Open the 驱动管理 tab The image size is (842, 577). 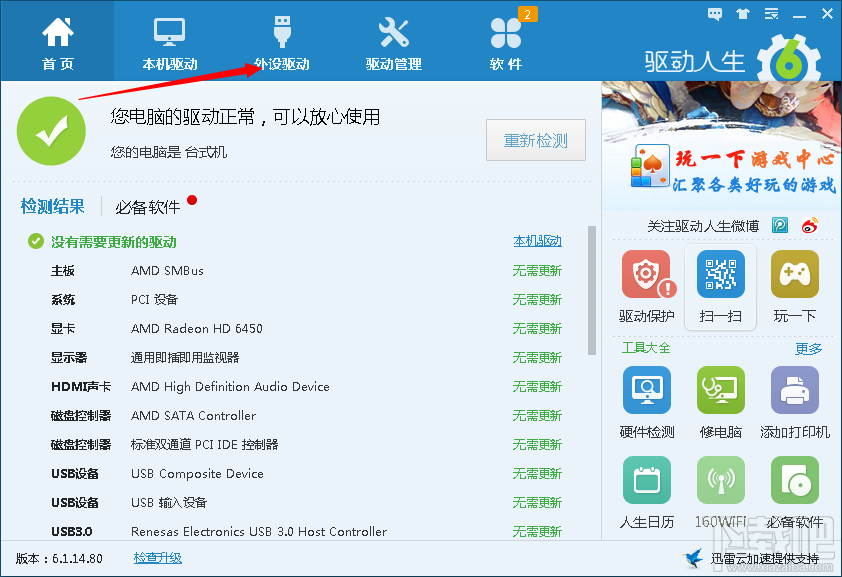point(394,43)
